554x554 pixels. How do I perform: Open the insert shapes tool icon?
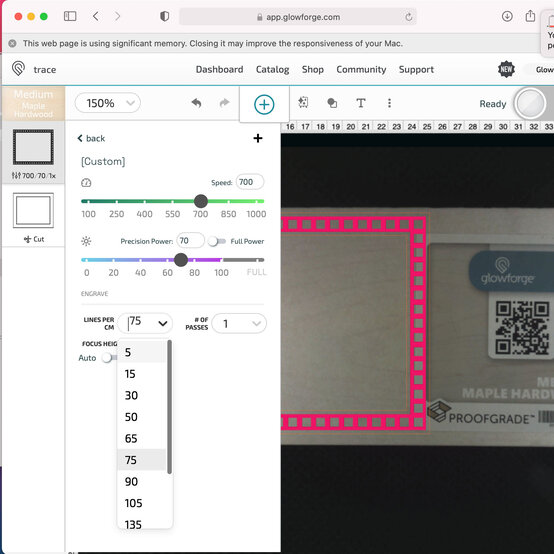pos(332,103)
